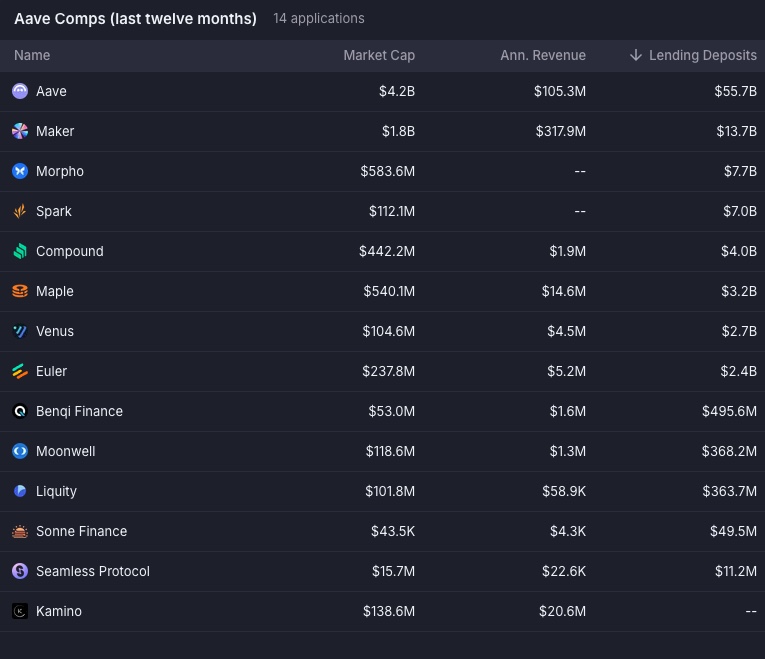Click Aave's $105.3M revenue value
The height and width of the screenshot is (659, 765).
[560, 91]
